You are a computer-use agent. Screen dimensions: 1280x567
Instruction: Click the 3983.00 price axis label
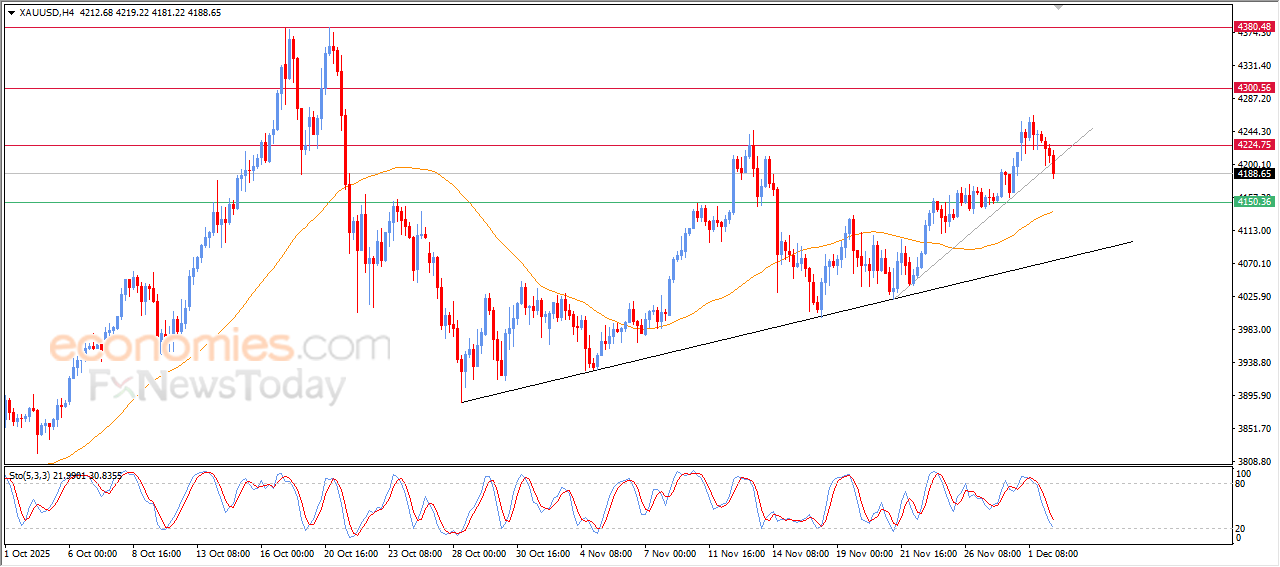(x=1254, y=330)
